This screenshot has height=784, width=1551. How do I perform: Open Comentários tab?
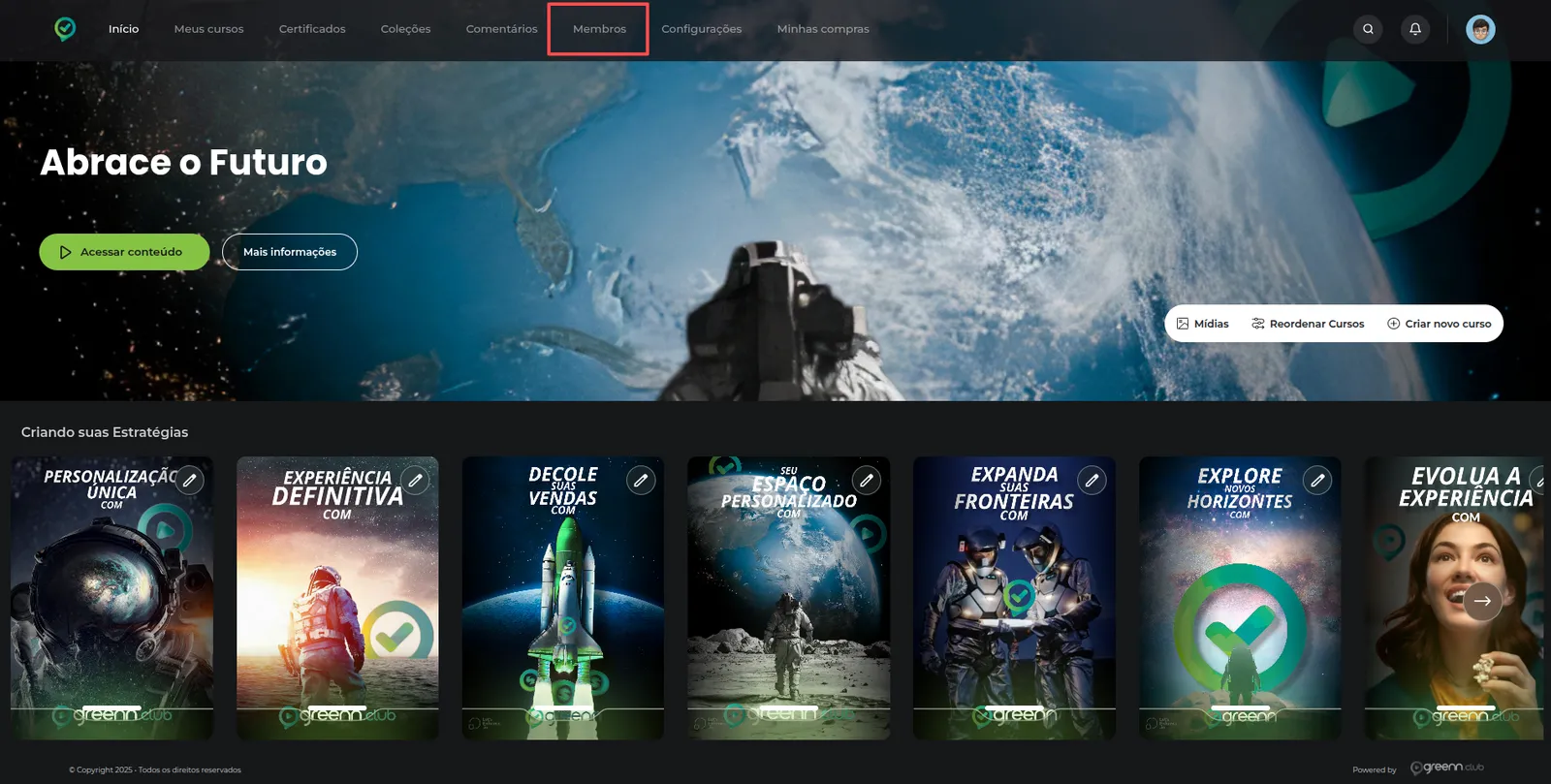501,29
